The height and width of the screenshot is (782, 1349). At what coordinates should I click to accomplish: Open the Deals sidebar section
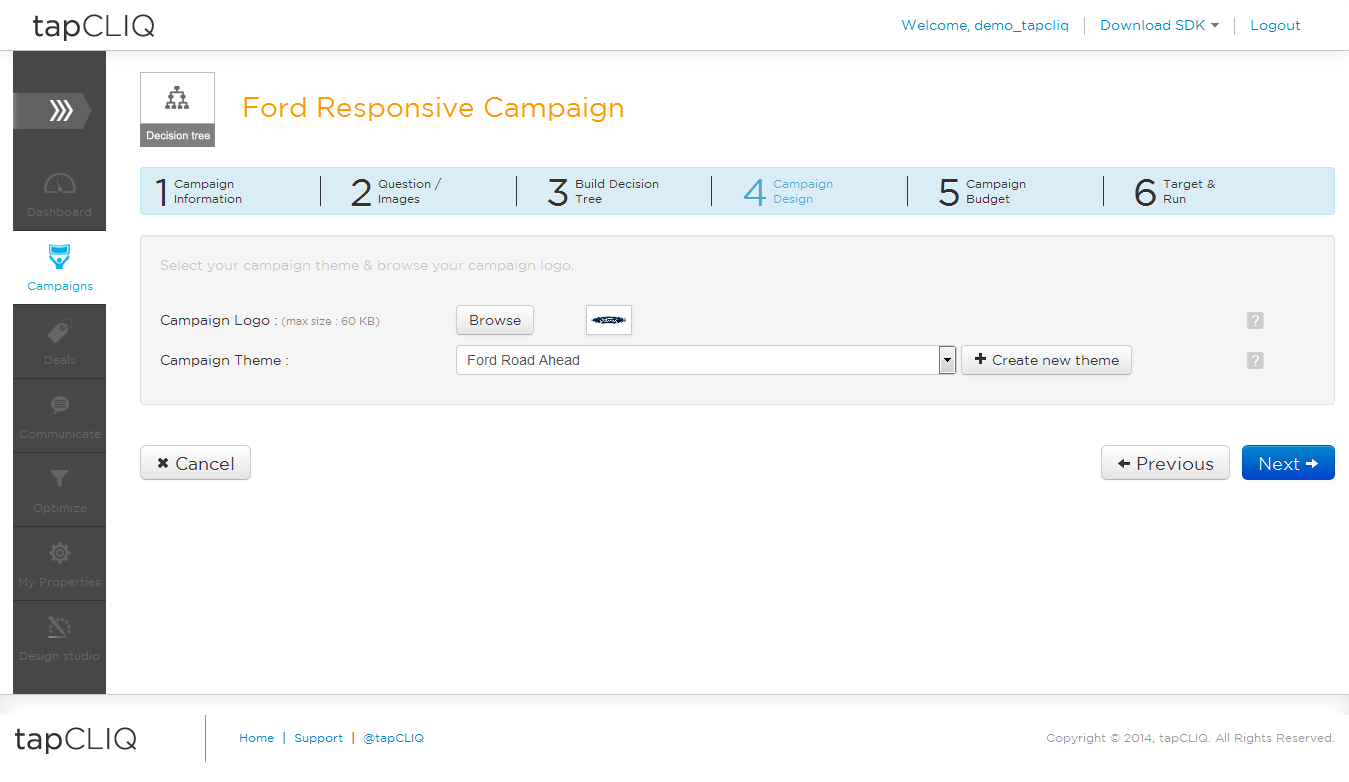(x=59, y=342)
